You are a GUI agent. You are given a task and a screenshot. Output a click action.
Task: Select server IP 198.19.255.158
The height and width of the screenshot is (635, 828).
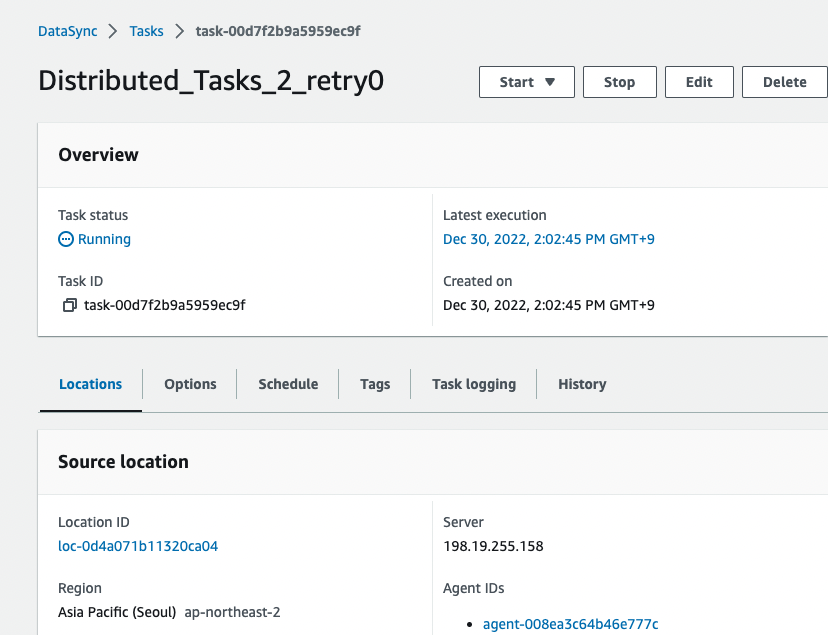493,546
